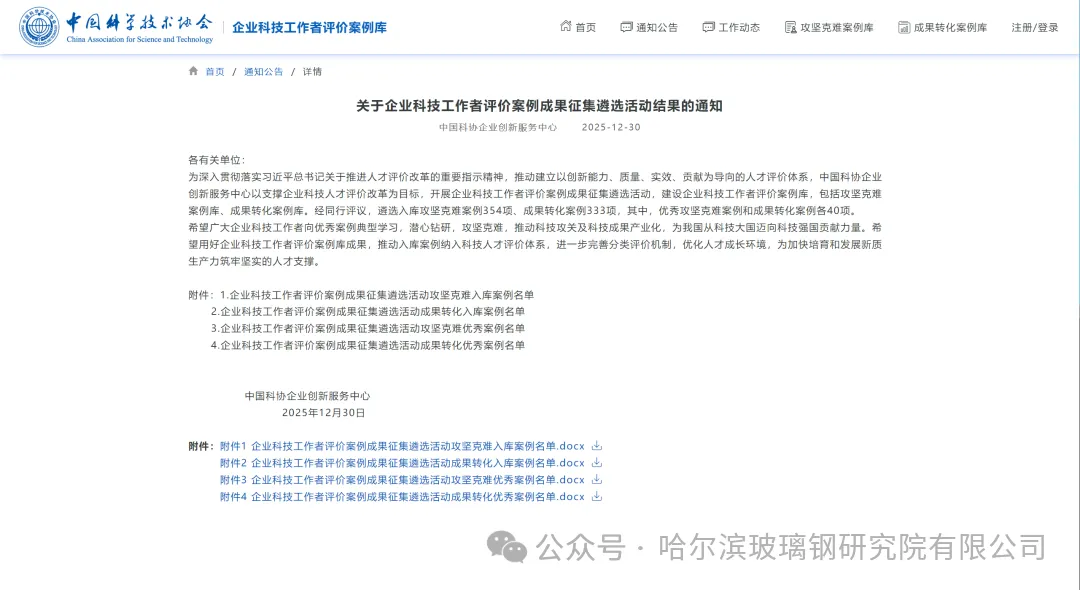Click the China Association logo emblem
Screen dimensions: 1080x590
click(x=38, y=27)
